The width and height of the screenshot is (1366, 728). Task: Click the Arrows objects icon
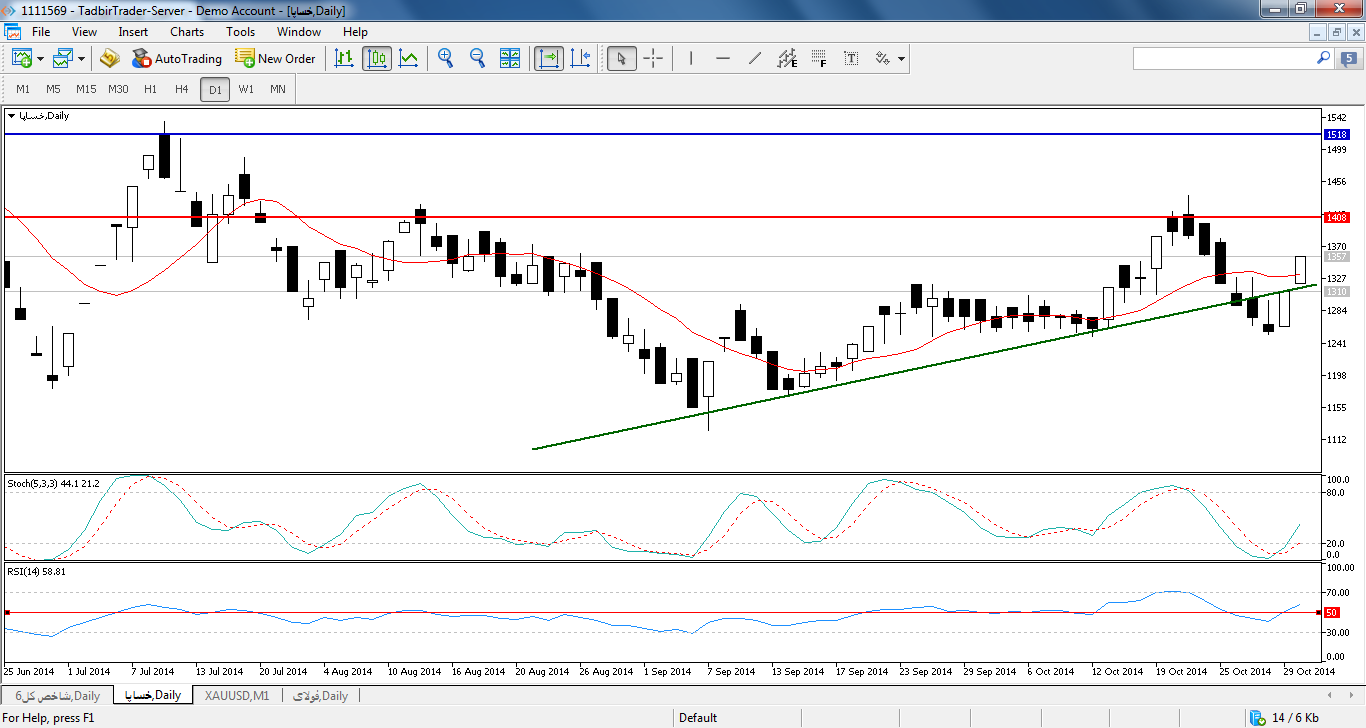[x=883, y=58]
